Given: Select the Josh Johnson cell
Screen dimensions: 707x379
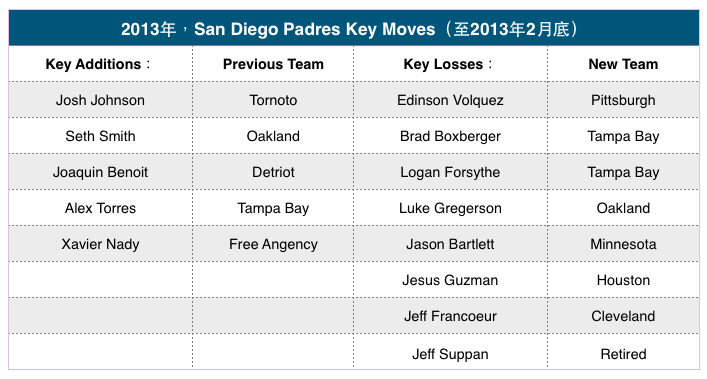Looking at the screenshot, I should 100,100.
